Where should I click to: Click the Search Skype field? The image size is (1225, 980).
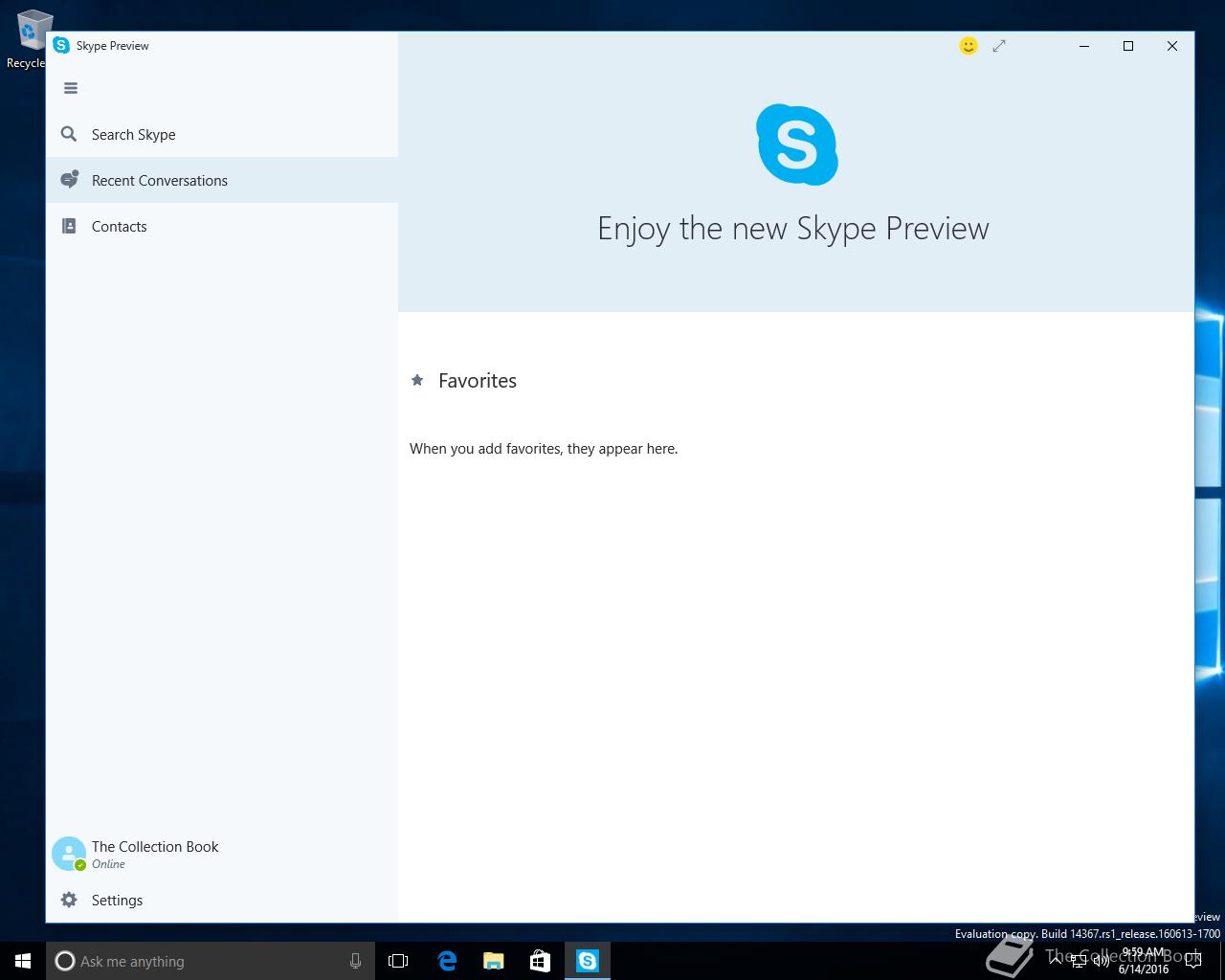(133, 135)
